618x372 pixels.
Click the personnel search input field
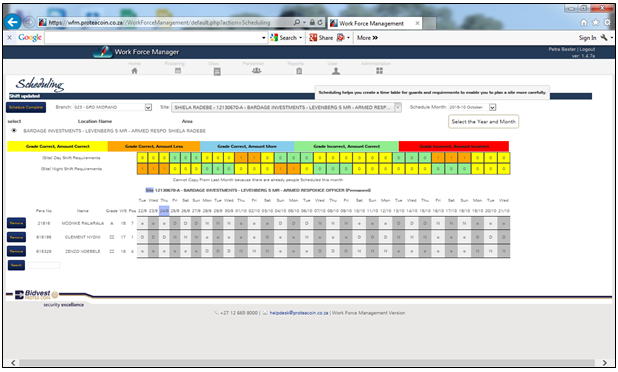pyautogui.click(x=44, y=265)
